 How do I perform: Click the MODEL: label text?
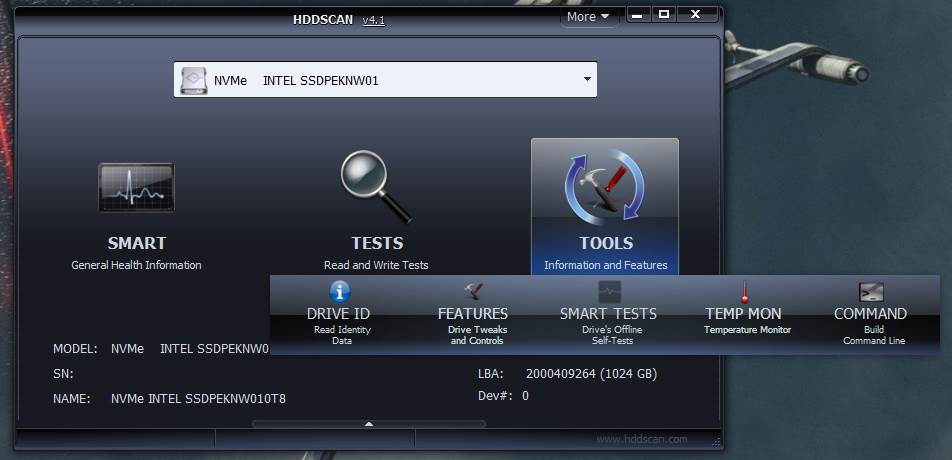(75, 349)
